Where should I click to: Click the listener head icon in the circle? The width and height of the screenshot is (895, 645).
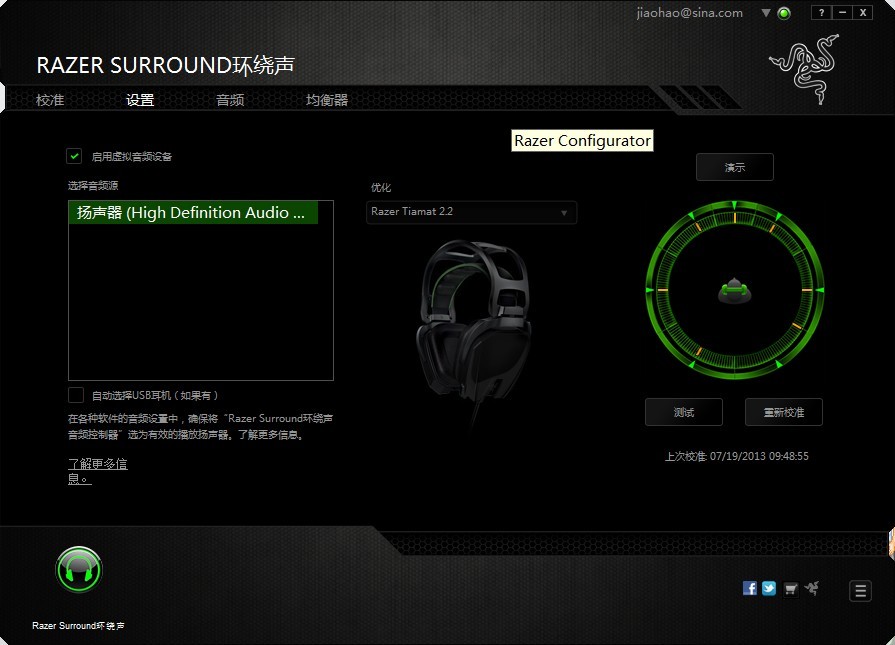tap(735, 291)
